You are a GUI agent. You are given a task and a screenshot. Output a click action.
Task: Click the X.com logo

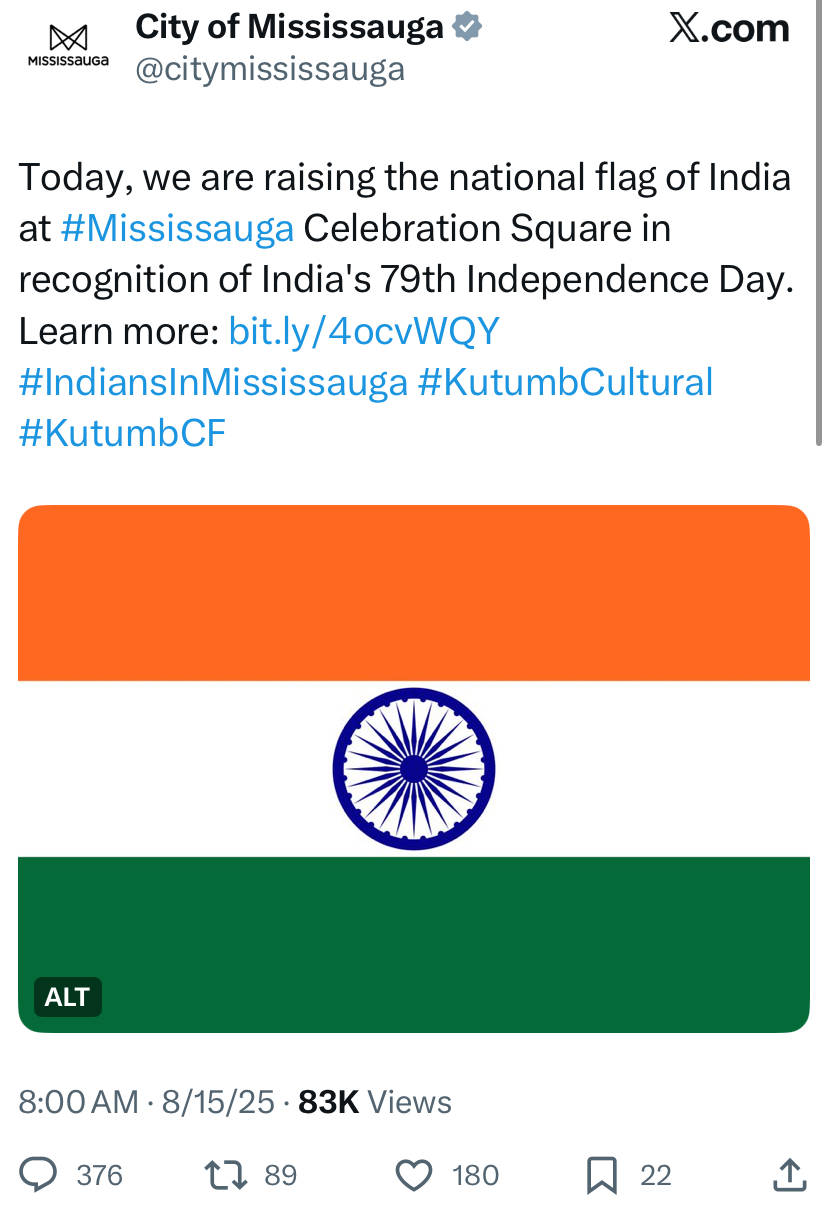(x=729, y=28)
